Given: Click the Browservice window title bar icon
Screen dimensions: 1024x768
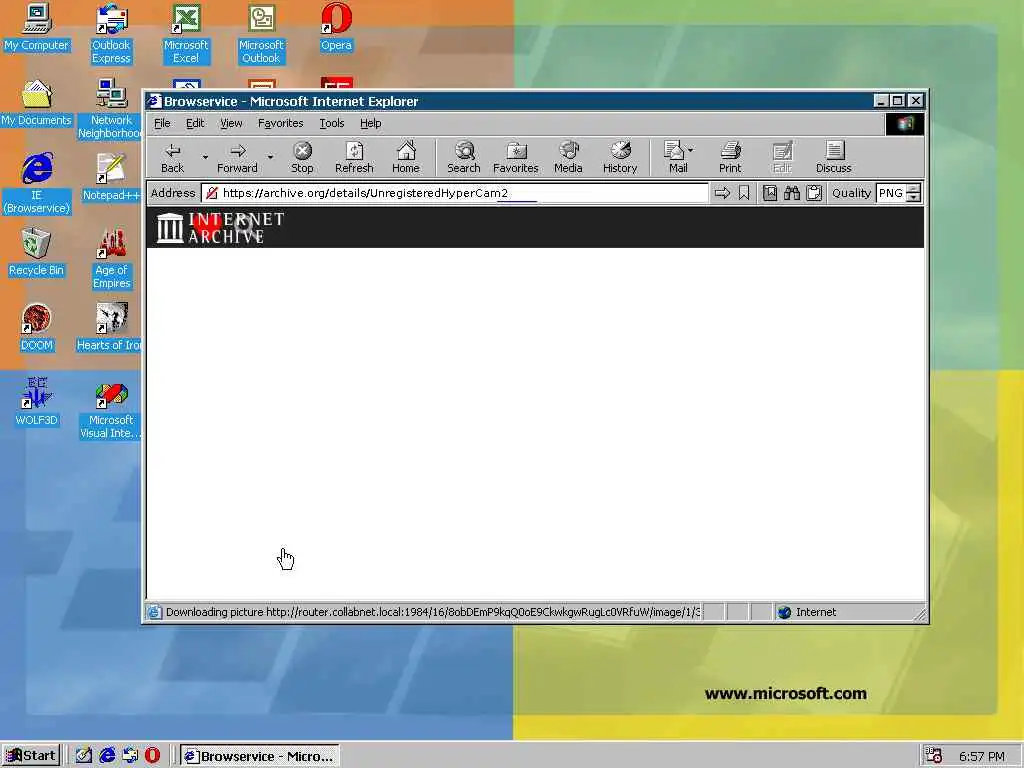Looking at the screenshot, I should pyautogui.click(x=153, y=101).
